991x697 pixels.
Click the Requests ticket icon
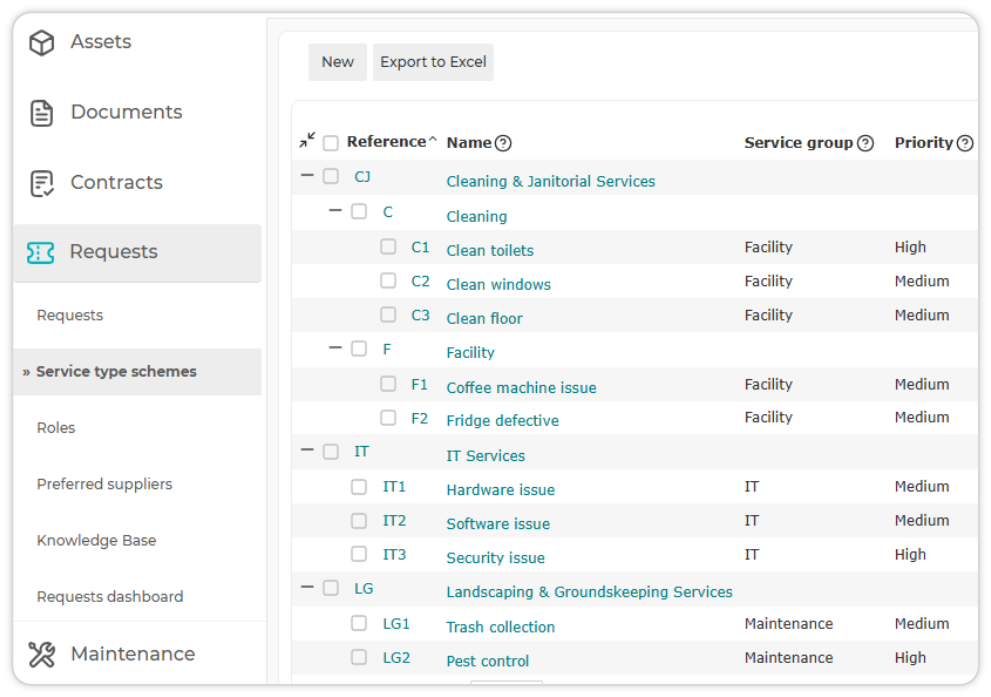click(40, 253)
